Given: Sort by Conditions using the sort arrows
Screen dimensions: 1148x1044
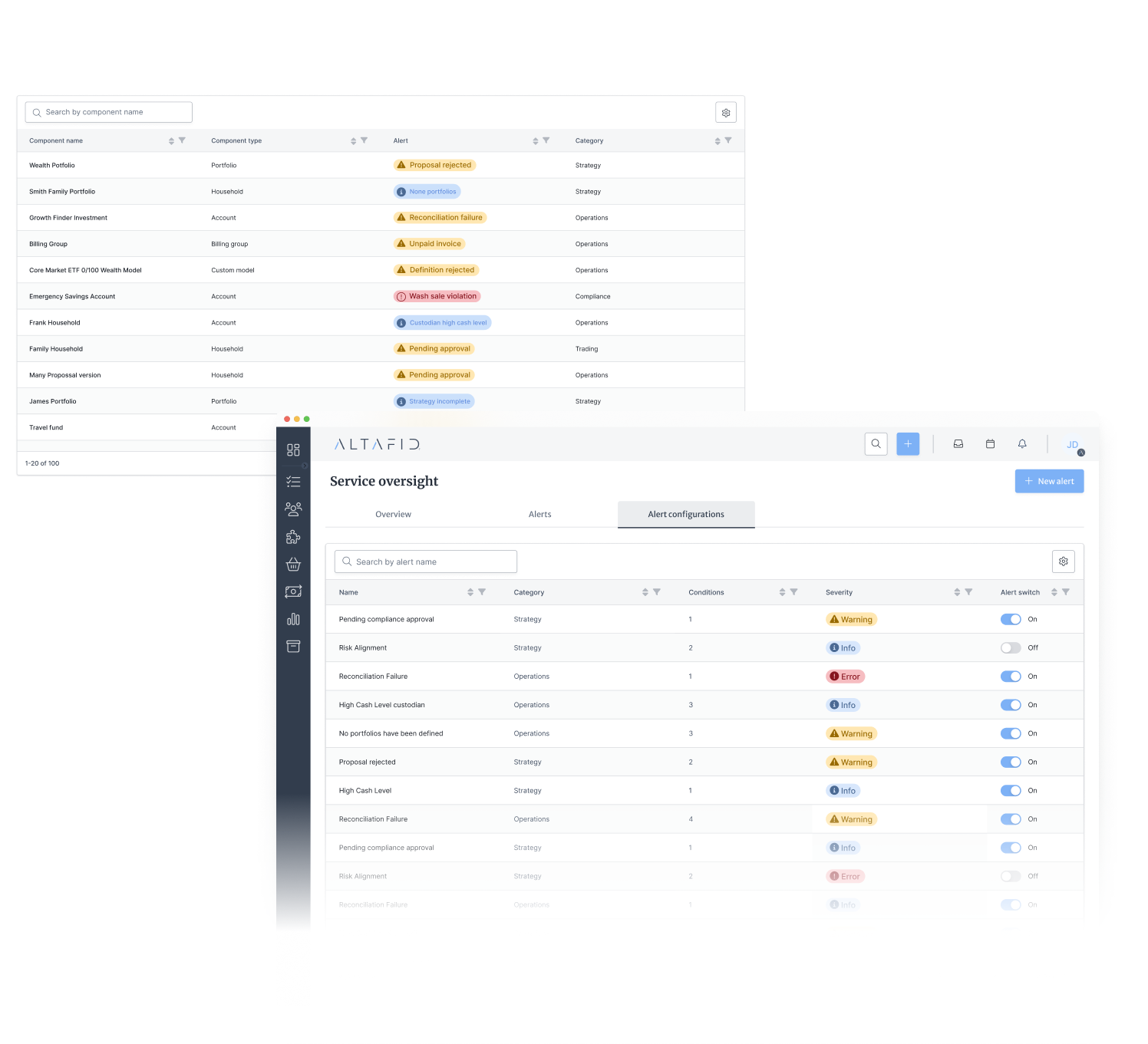Looking at the screenshot, I should (x=783, y=591).
